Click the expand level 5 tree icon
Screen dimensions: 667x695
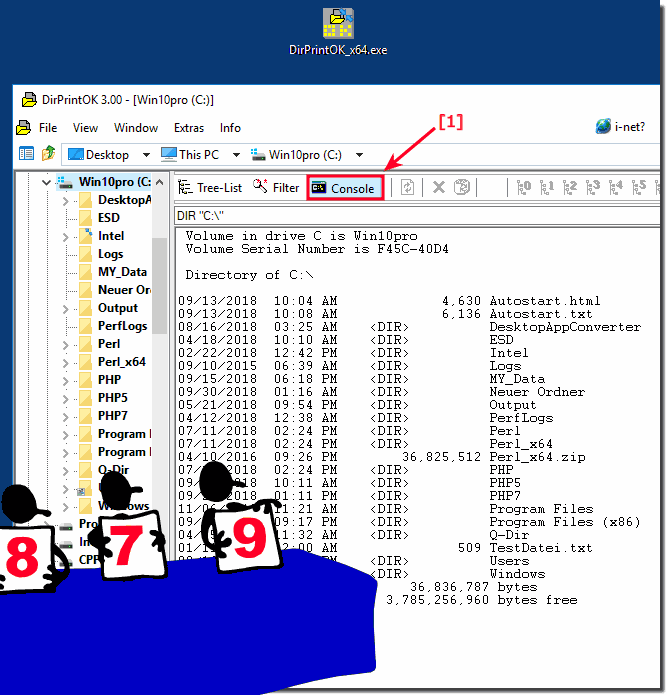coord(639,187)
